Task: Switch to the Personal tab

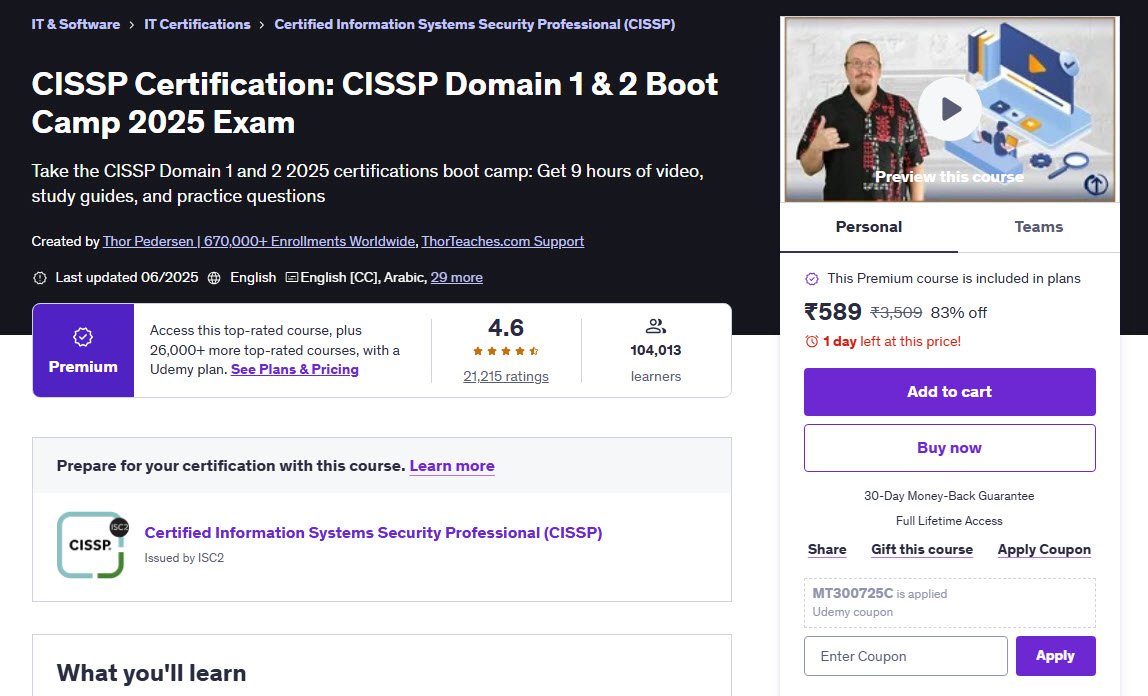Action: (869, 227)
